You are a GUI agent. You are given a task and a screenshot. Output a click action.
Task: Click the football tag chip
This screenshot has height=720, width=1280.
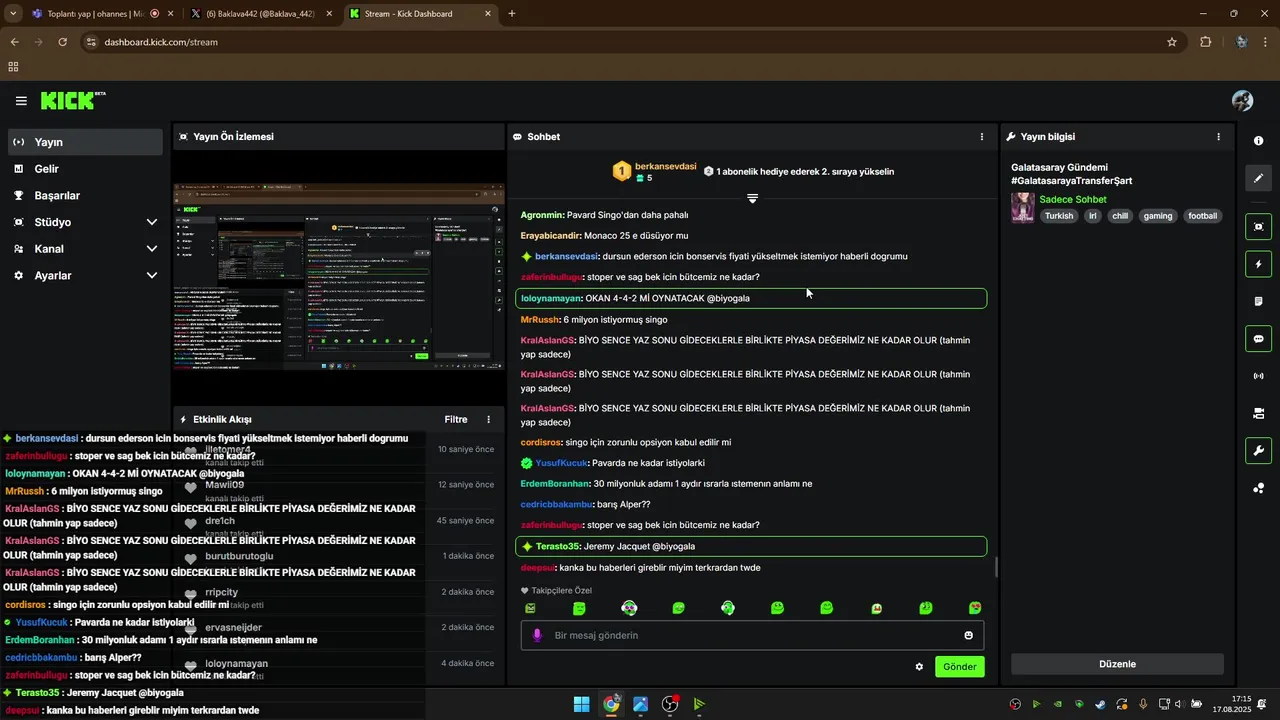pyautogui.click(x=1203, y=216)
